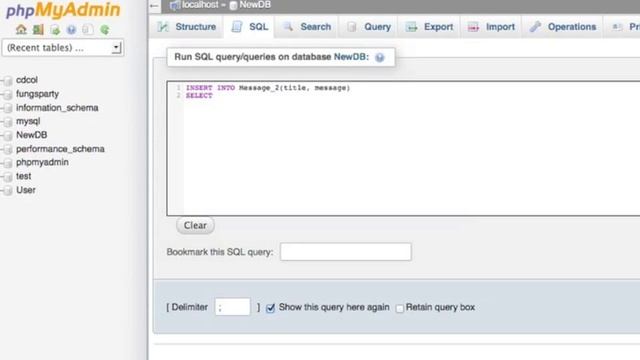Switch to the Operations tab
Screen dimensions: 640x360
point(563,27)
